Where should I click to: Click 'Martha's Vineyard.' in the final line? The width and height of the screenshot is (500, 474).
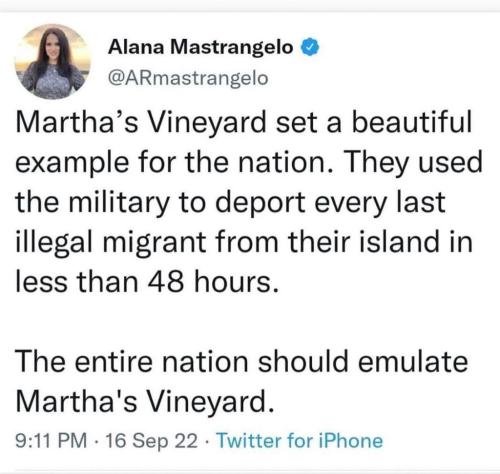[145, 401]
